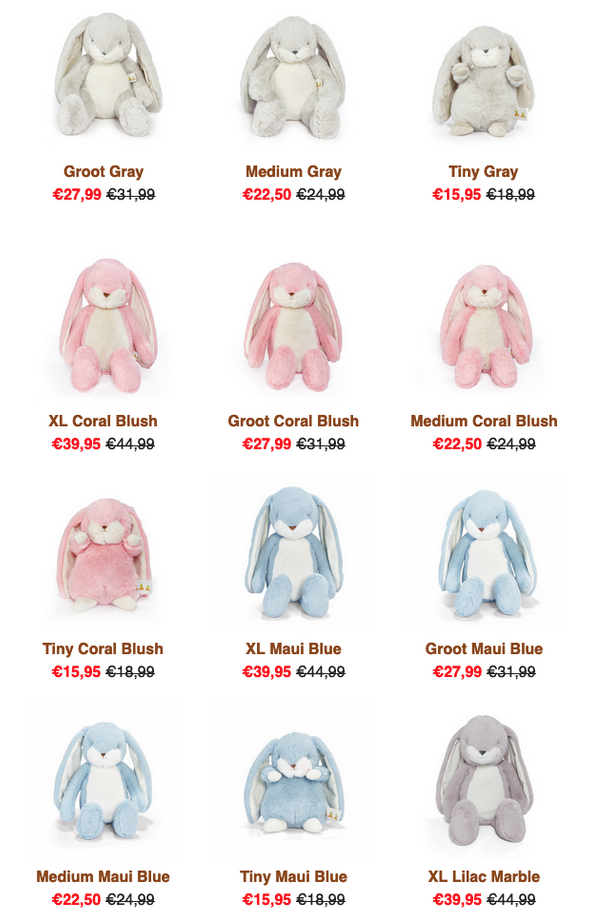Follow the Tiny Gray title link
593x918 pixels.
(484, 172)
